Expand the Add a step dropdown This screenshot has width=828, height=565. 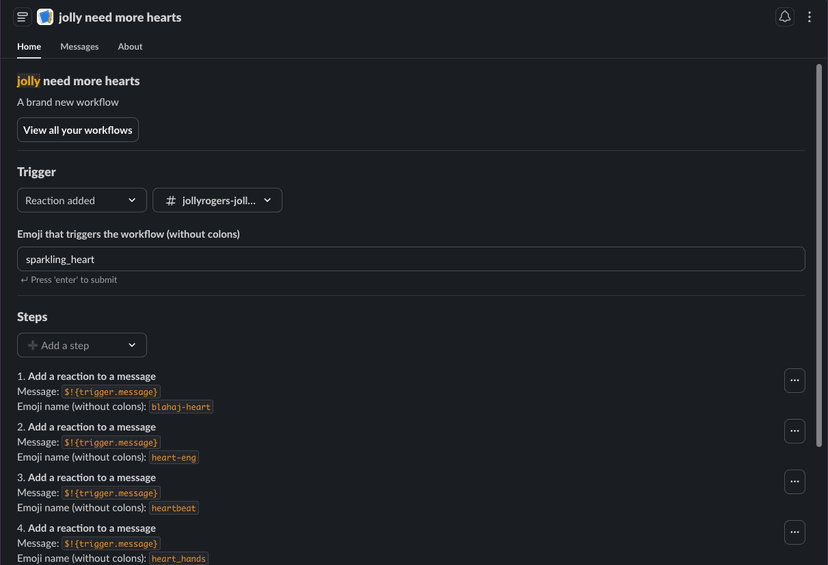tap(82, 345)
